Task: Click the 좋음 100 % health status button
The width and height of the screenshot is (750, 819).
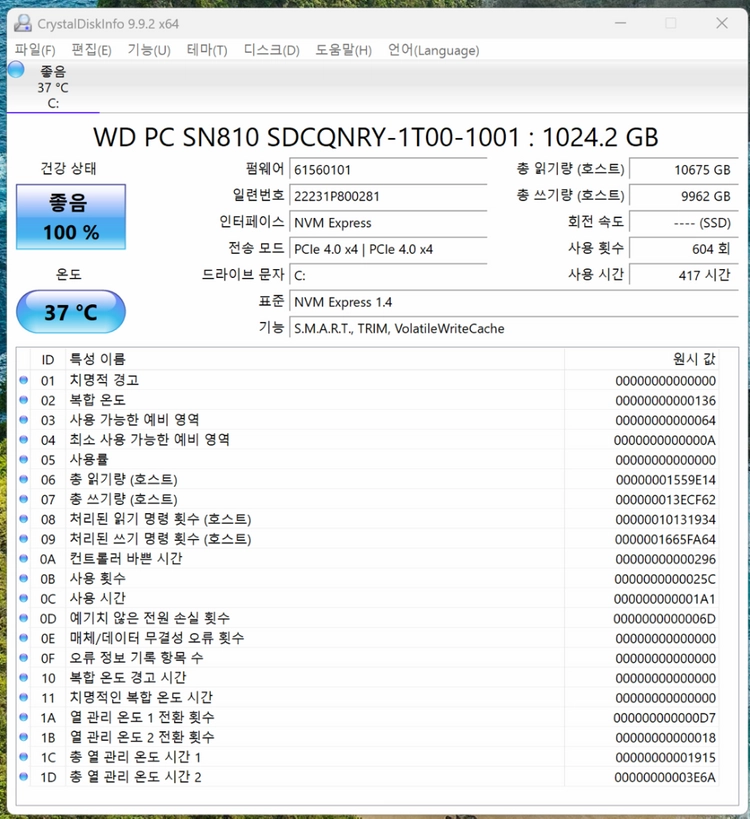Action: coord(71,217)
